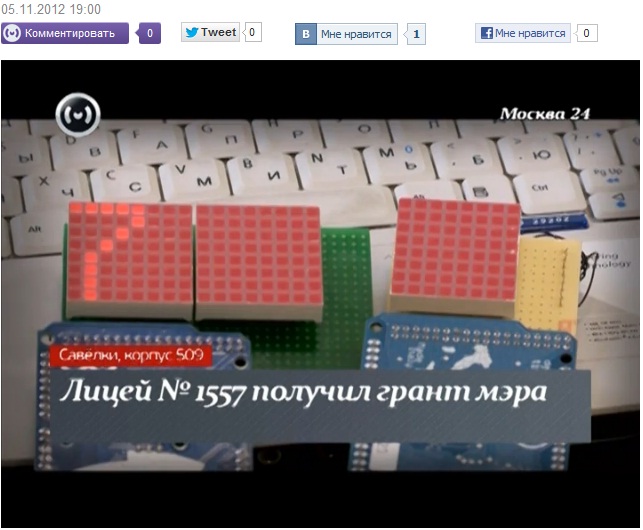
Task: Click the left LED matrix in the video
Action: click(130, 258)
